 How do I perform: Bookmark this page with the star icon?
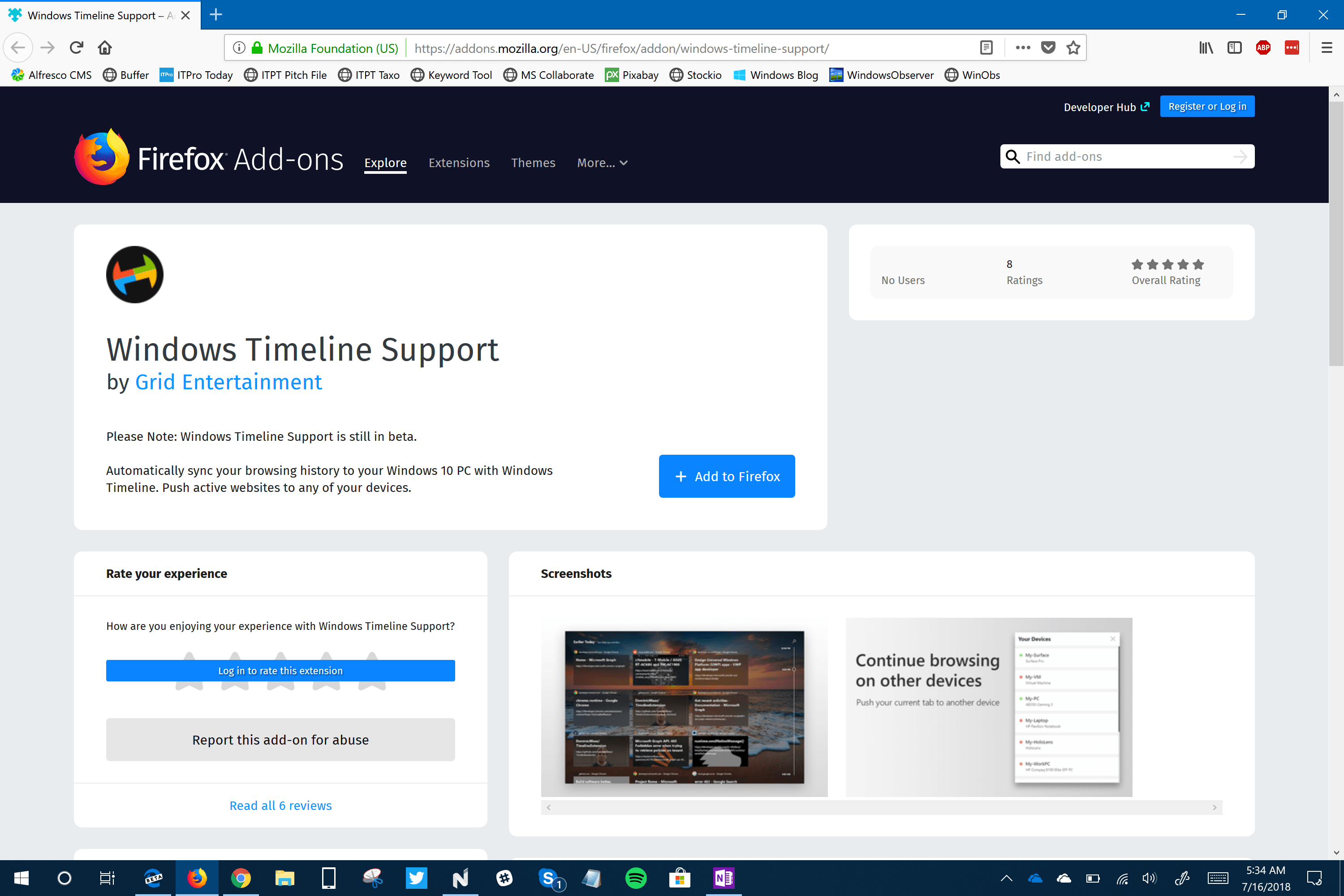pos(1073,48)
